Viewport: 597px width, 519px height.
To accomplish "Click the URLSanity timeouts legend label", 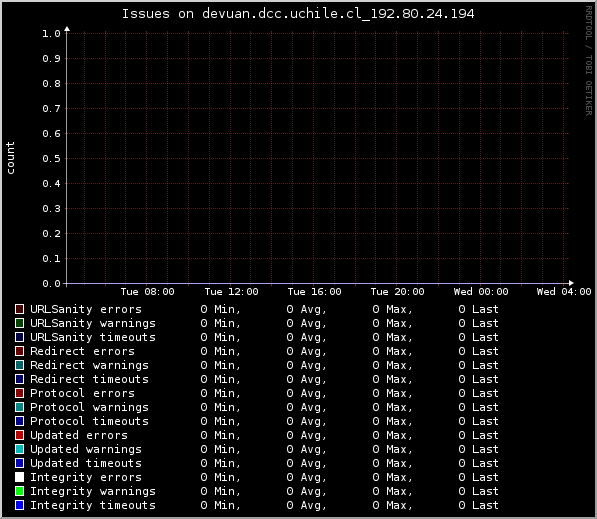I will pos(93,337).
